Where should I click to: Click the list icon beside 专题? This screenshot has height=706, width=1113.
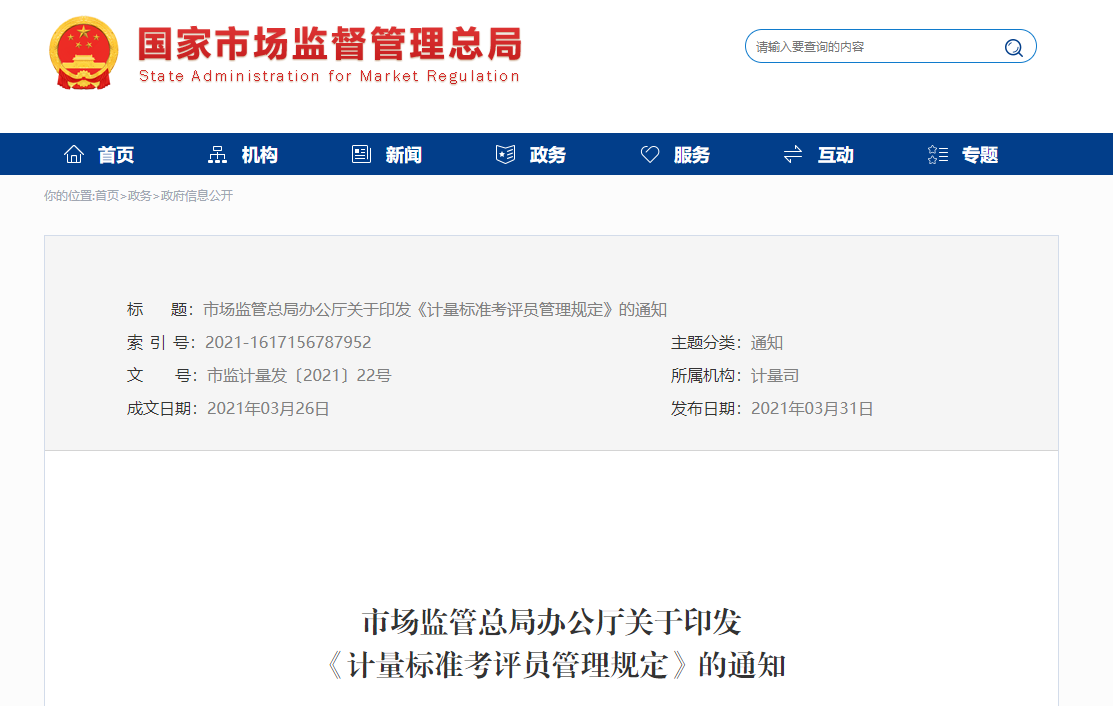pyautogui.click(x=938, y=154)
